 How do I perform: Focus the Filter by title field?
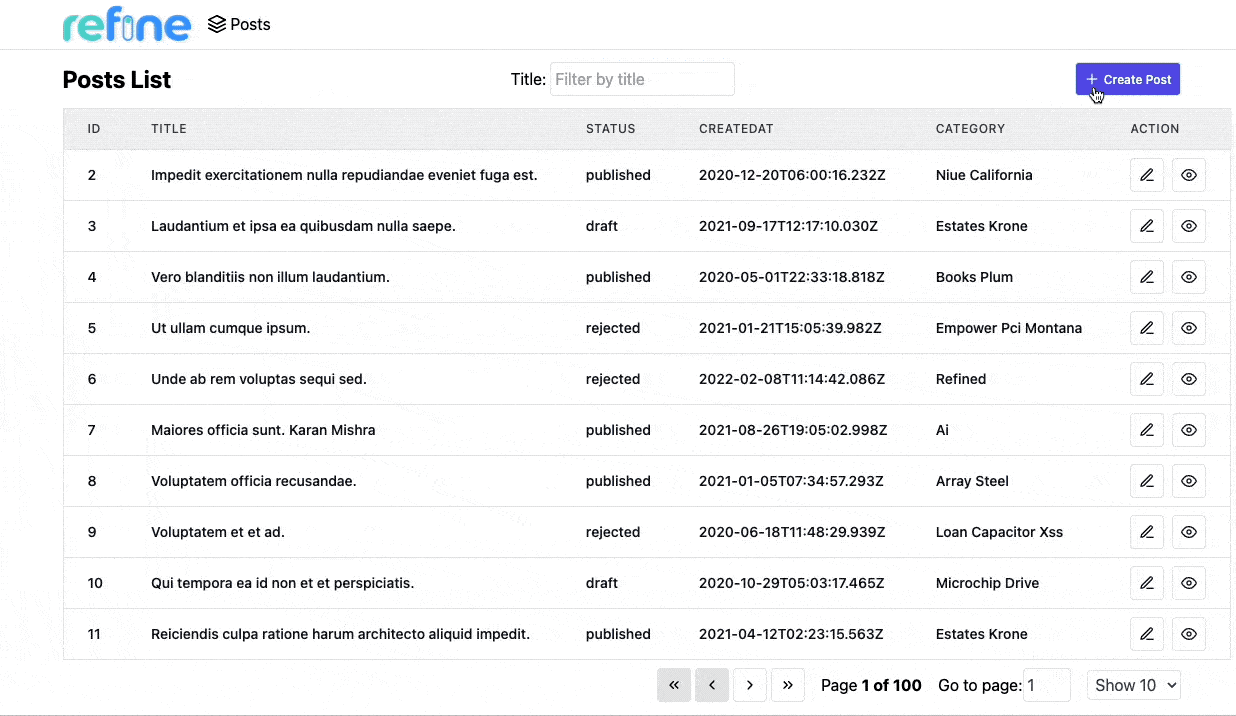[642, 79]
